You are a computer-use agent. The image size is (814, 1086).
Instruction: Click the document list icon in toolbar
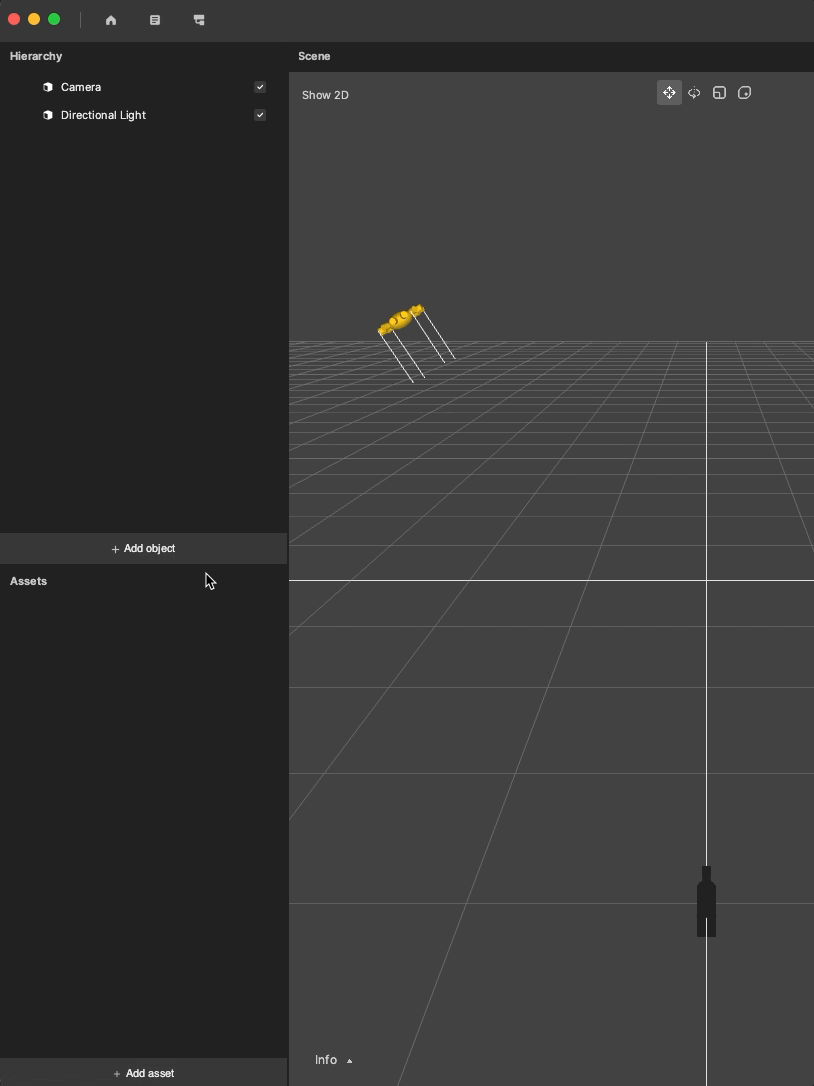[x=155, y=20]
